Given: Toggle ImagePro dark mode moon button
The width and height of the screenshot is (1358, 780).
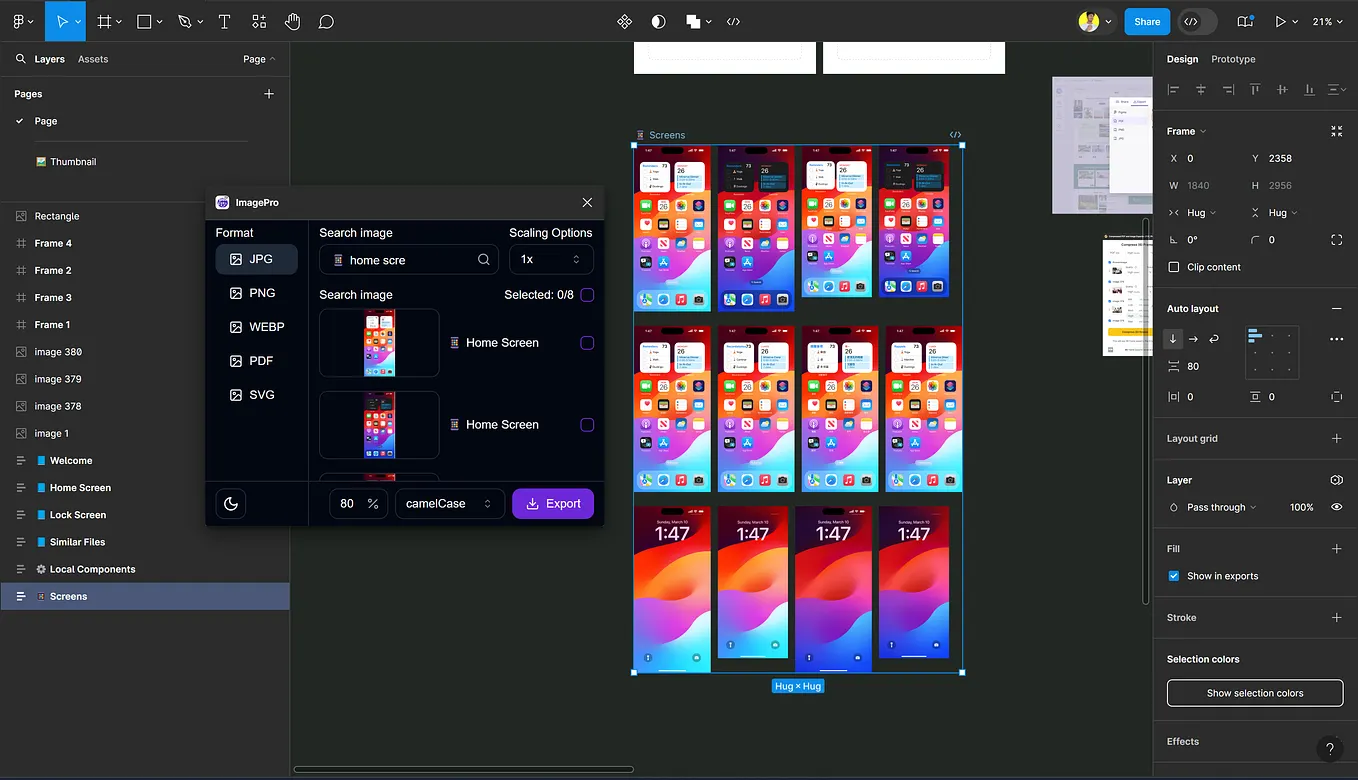Looking at the screenshot, I should coord(231,503).
